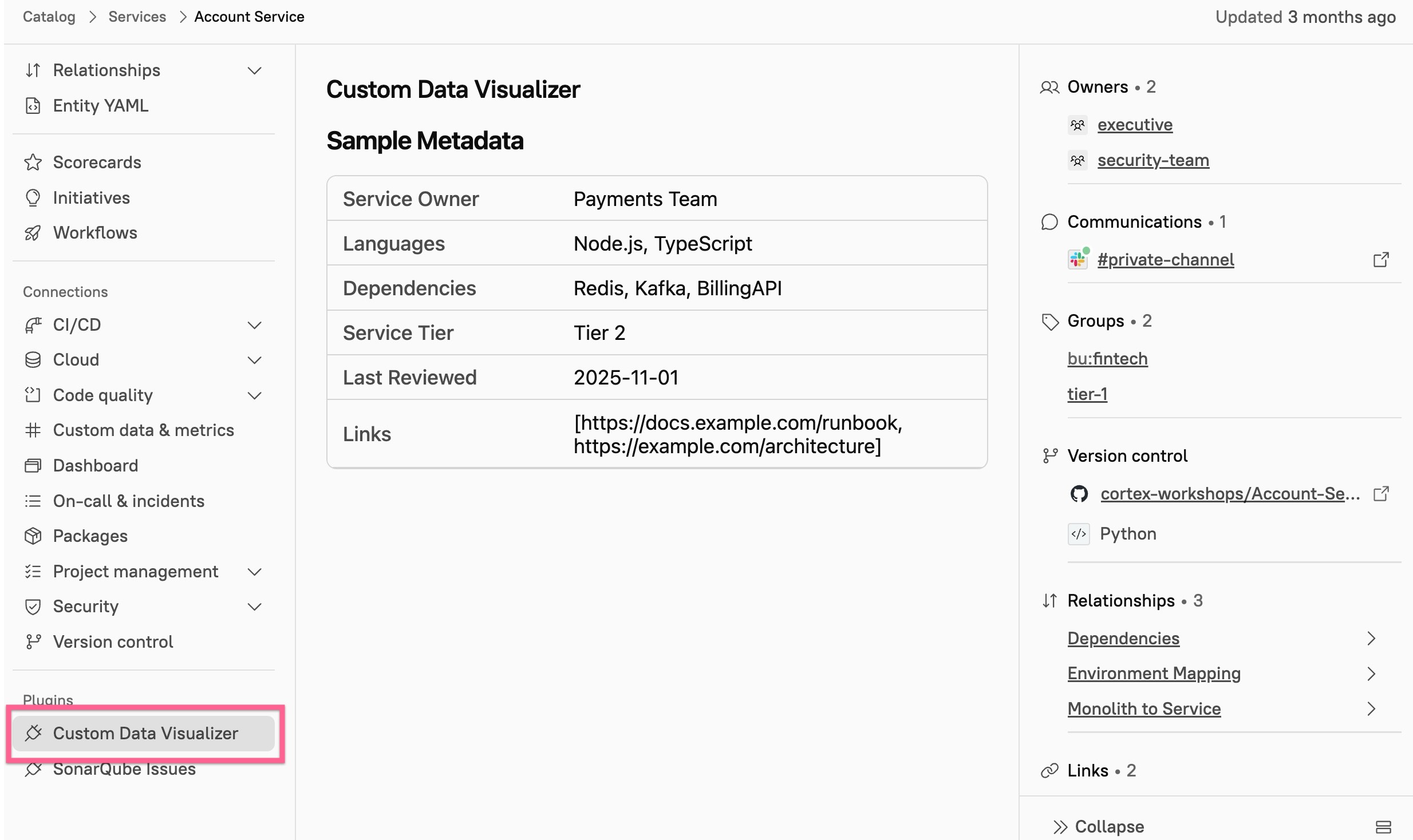Expand the Security section chevron

pyautogui.click(x=254, y=607)
